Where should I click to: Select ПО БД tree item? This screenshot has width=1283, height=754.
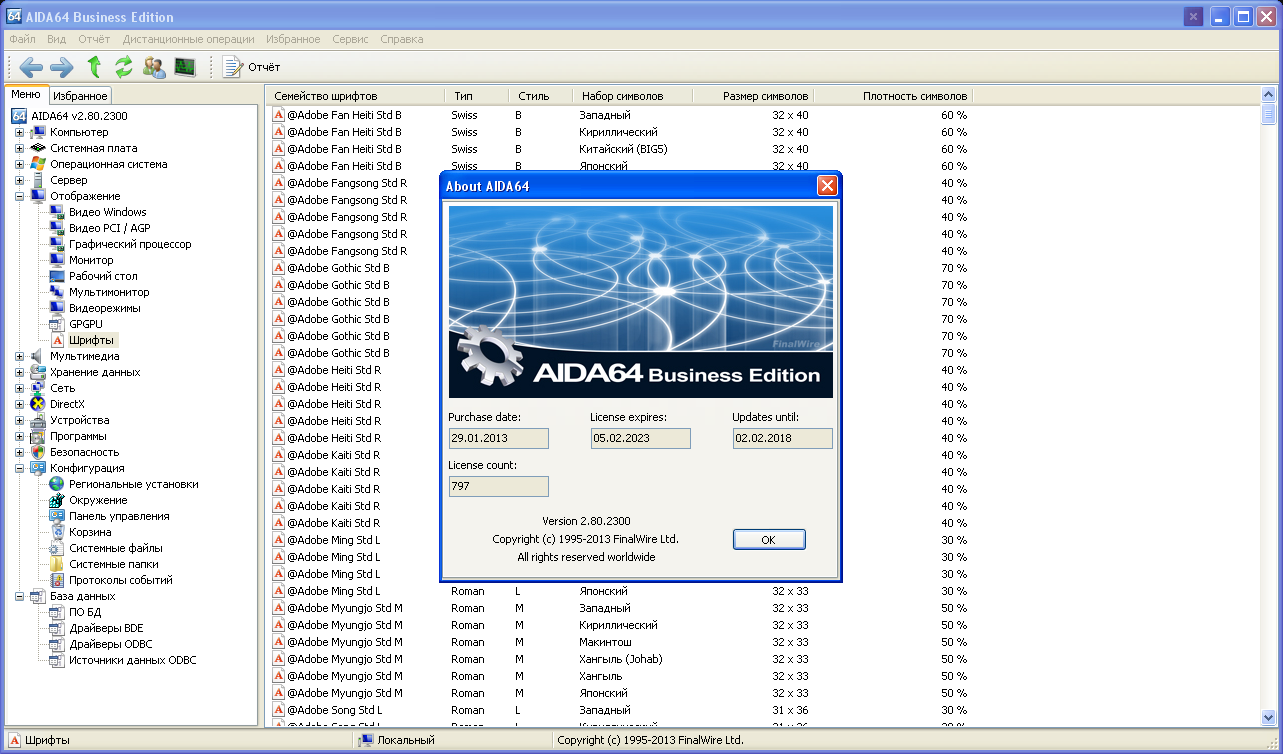[85, 612]
